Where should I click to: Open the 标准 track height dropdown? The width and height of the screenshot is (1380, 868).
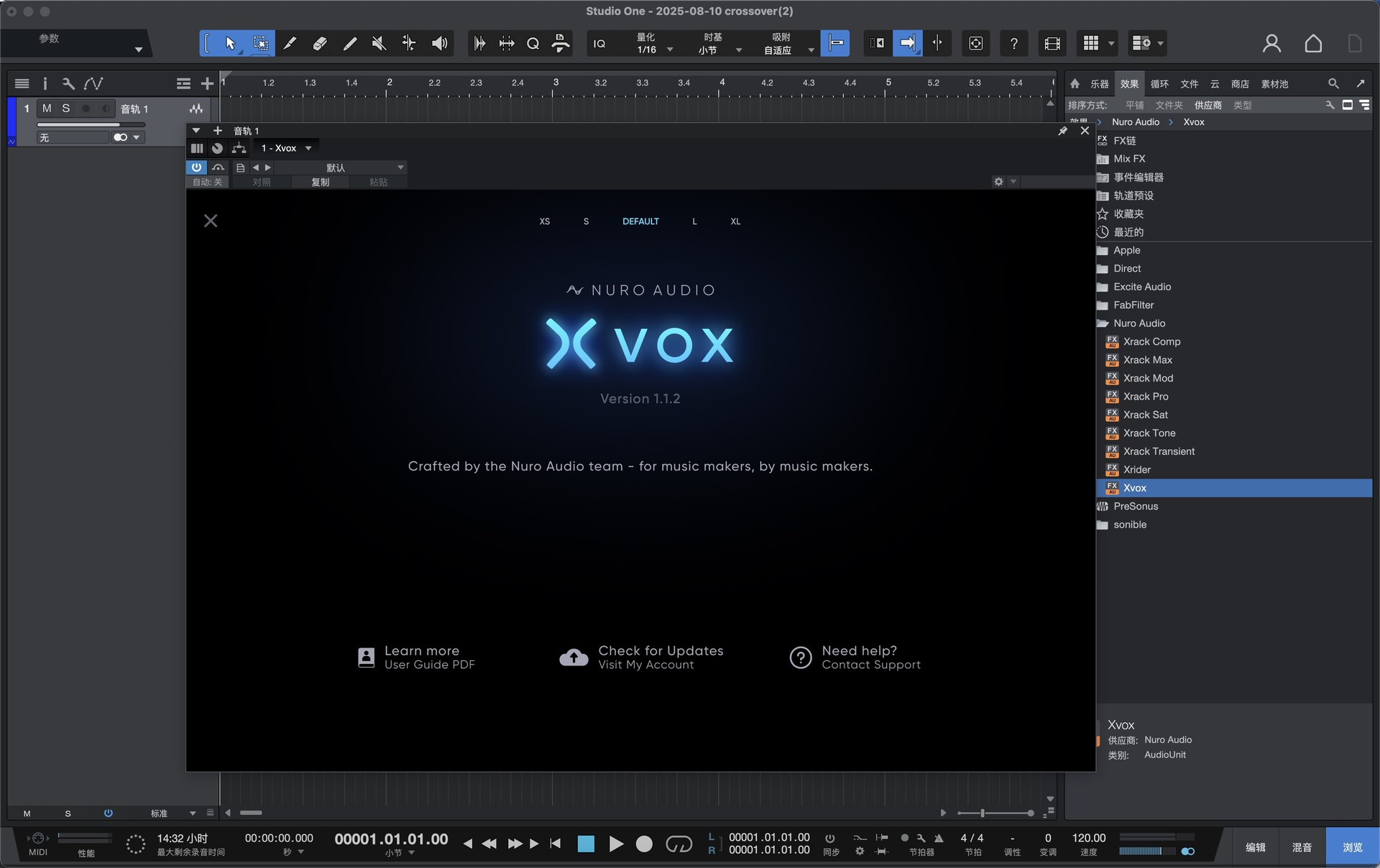172,813
